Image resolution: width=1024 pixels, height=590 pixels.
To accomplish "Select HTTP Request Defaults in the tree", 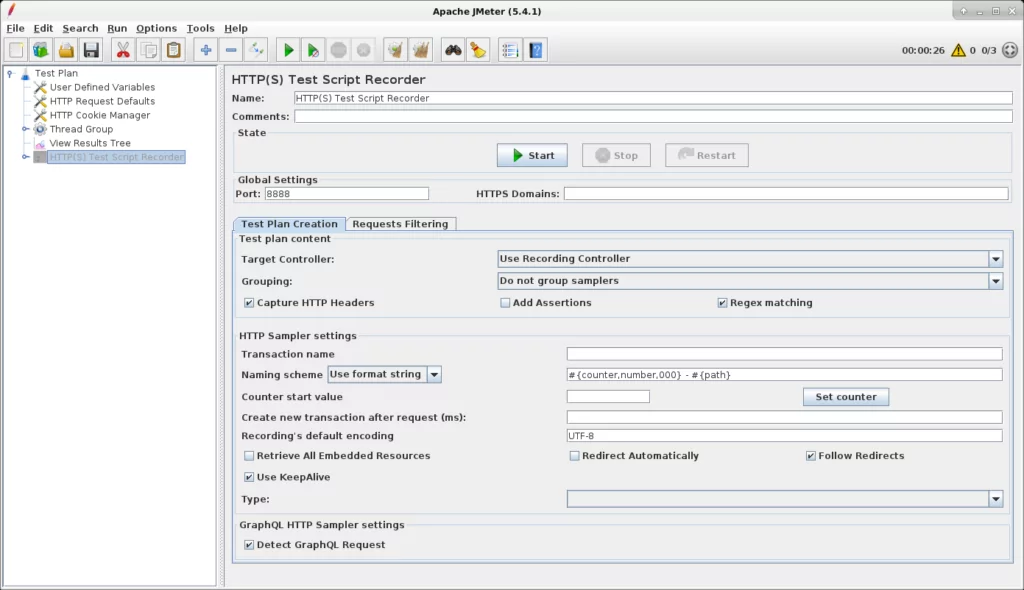I will (102, 101).
